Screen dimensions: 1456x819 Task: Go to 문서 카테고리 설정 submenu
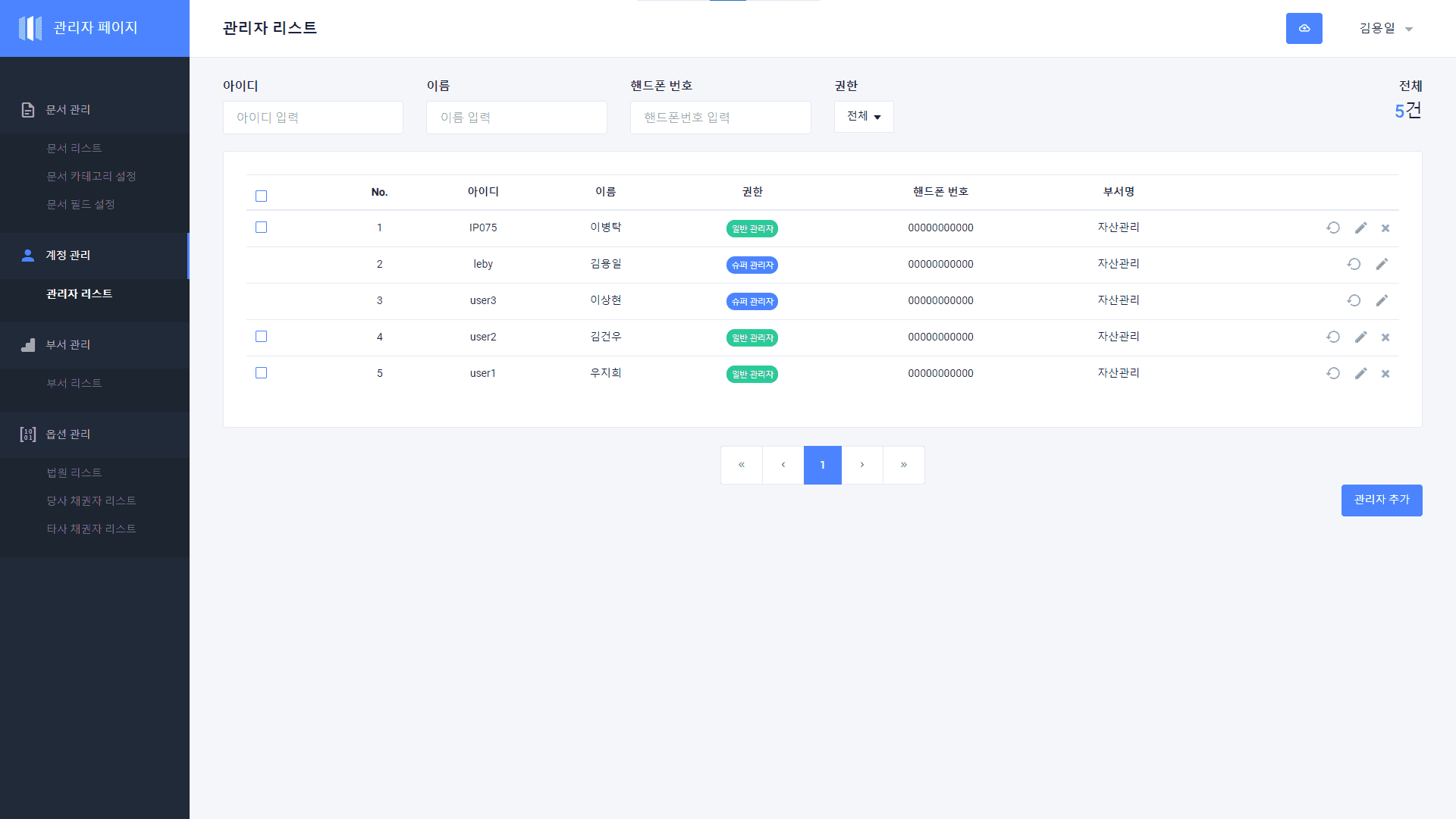coord(91,176)
